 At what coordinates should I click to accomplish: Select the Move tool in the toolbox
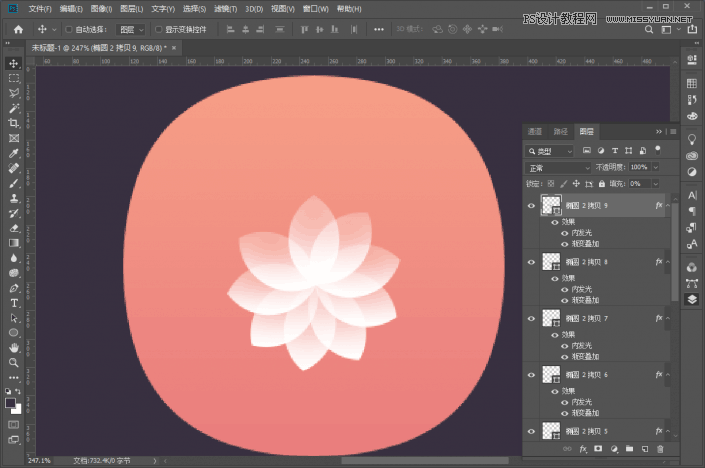14,63
